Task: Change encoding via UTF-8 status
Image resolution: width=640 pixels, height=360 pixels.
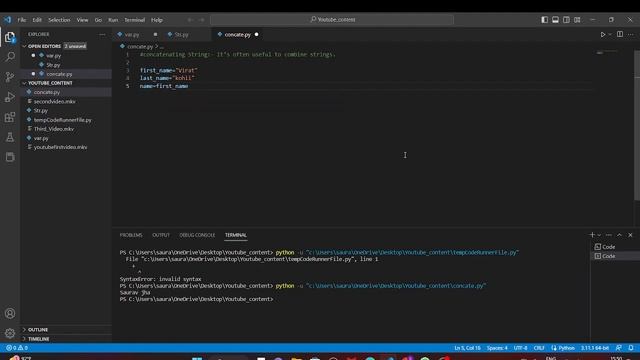Action: point(520,348)
